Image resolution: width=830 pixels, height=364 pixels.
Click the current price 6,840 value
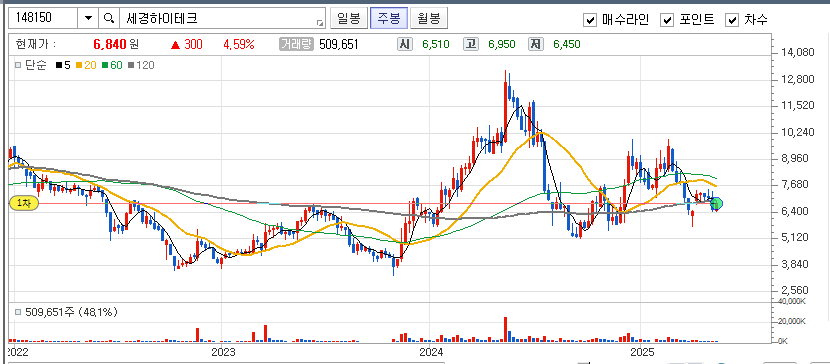(110, 44)
